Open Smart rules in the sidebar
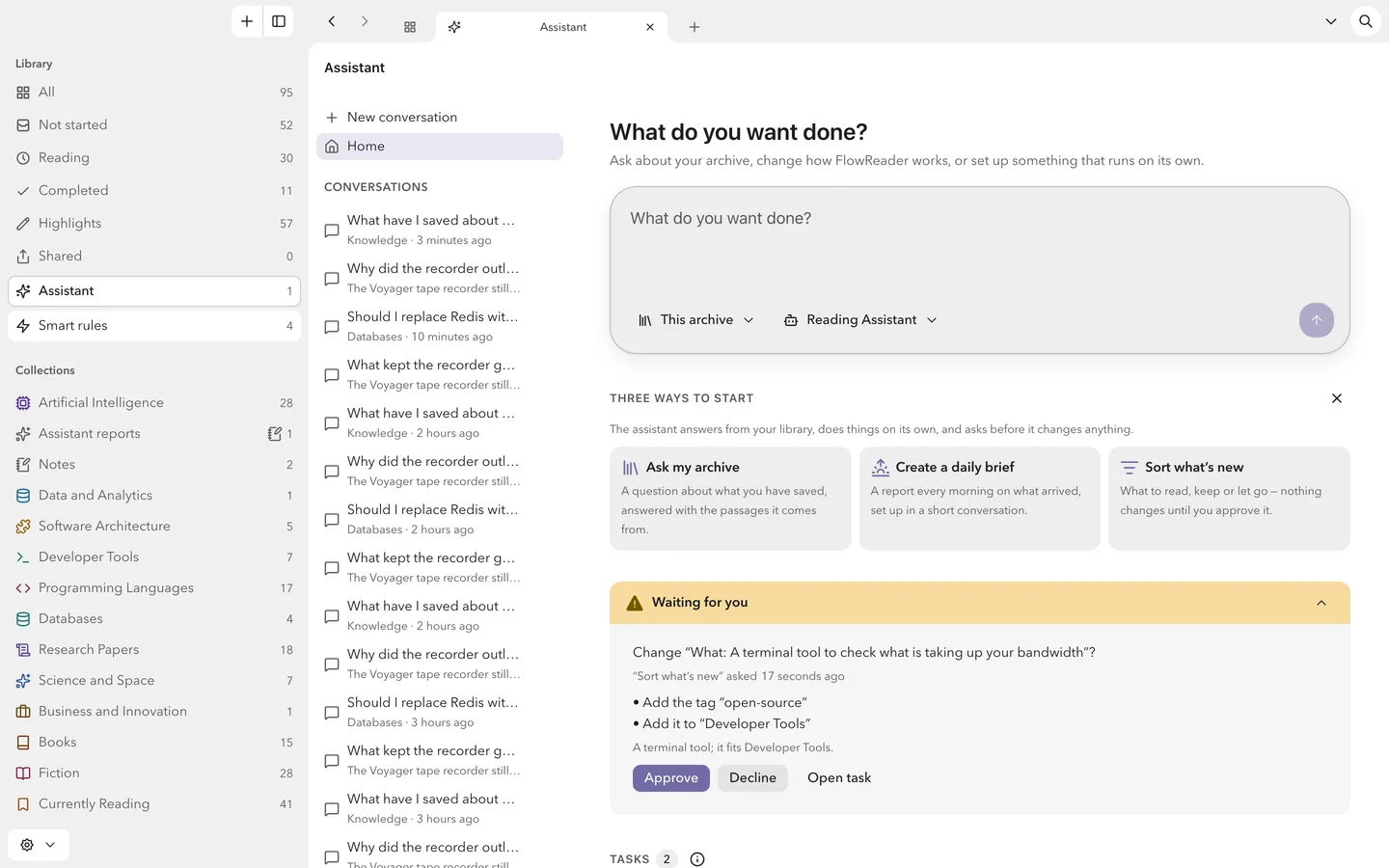 pos(154,326)
